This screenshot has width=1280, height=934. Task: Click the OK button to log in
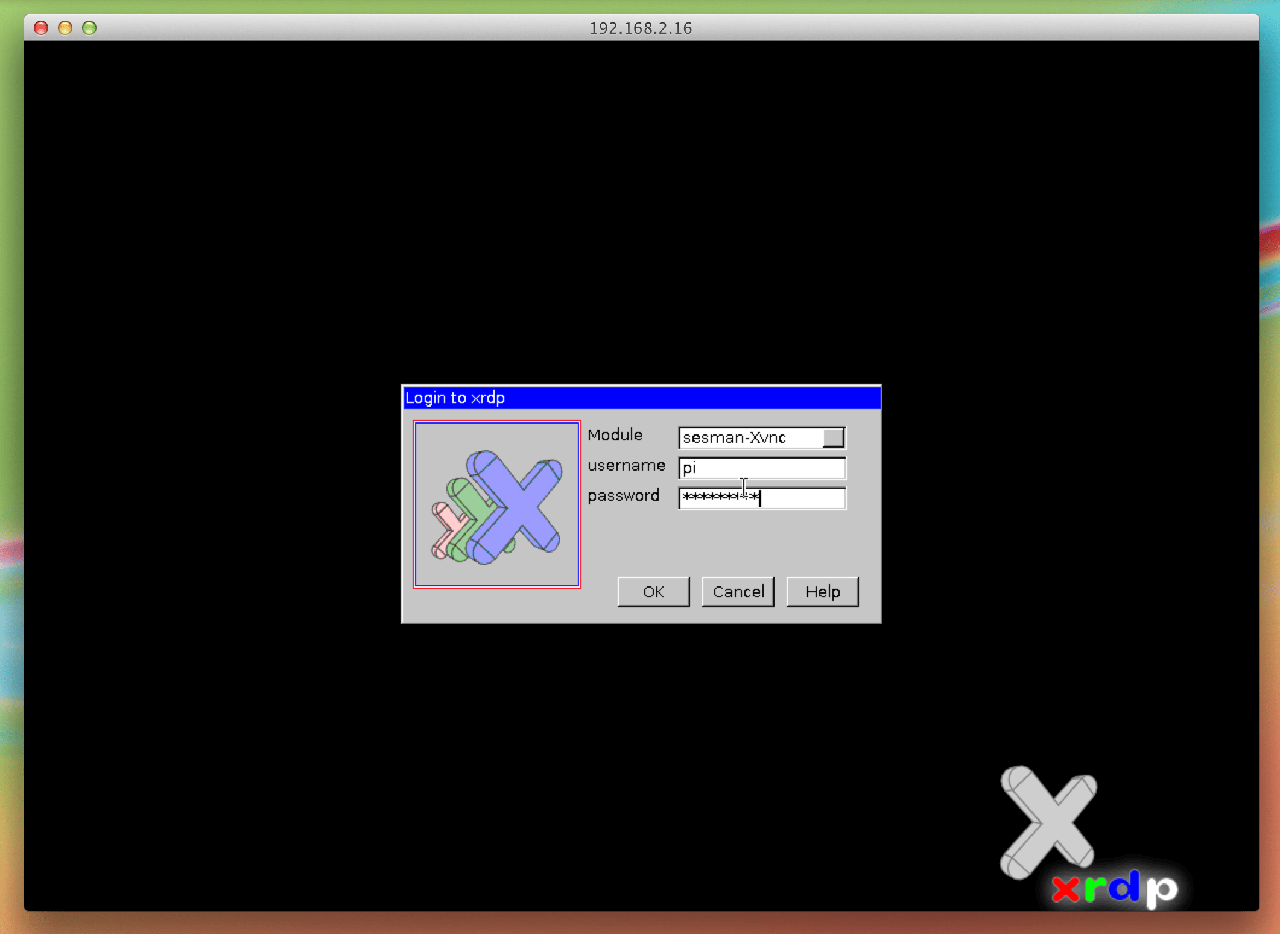click(653, 592)
